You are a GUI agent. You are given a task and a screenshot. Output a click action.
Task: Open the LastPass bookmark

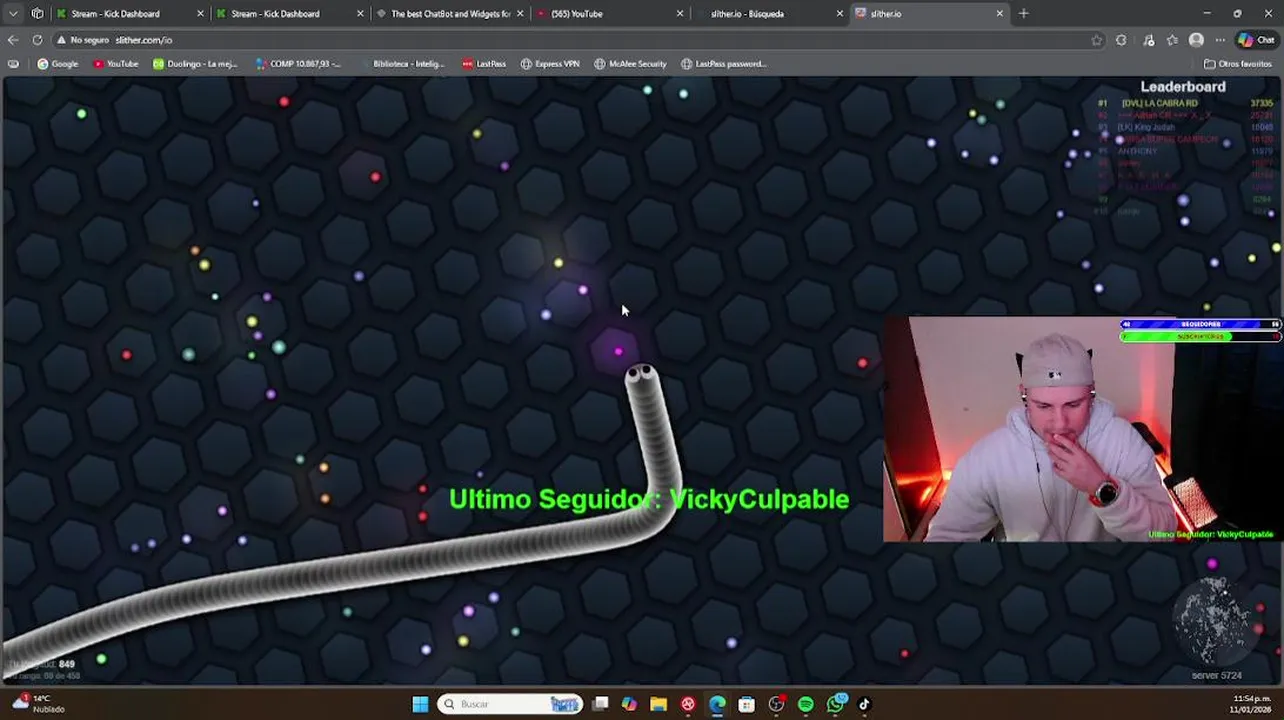(x=484, y=64)
